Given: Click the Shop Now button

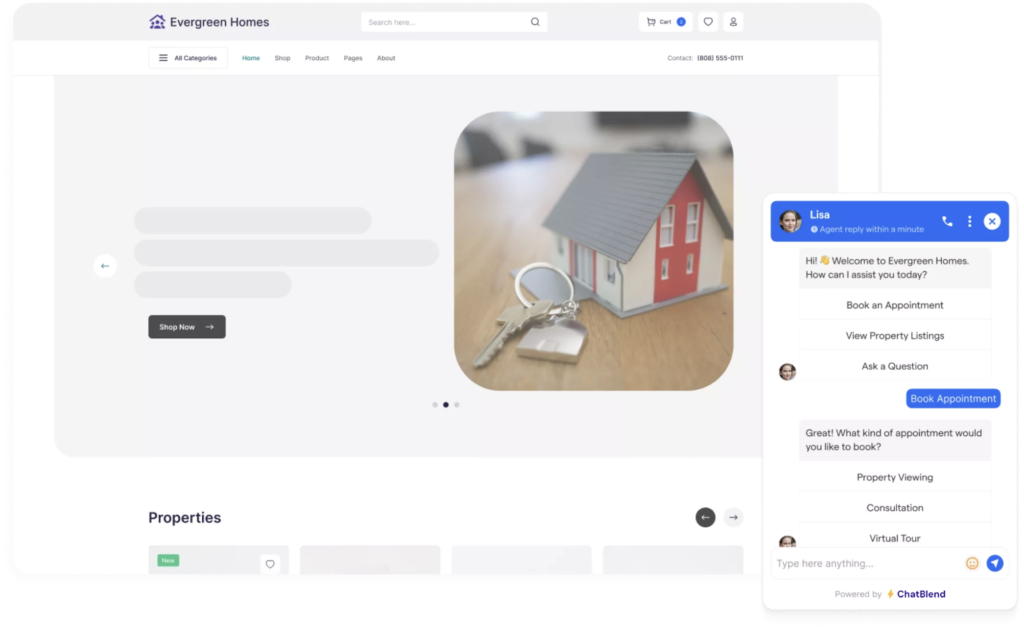Looking at the screenshot, I should 187,327.
